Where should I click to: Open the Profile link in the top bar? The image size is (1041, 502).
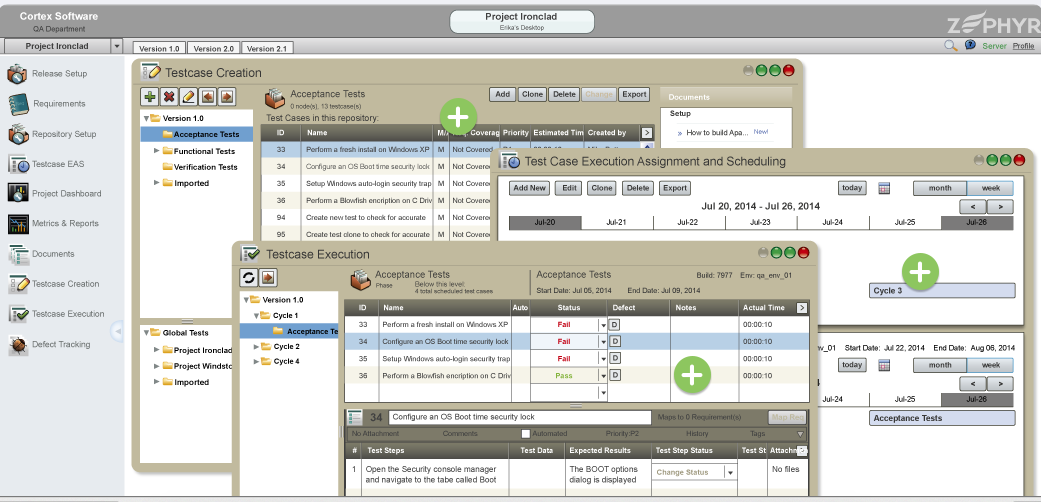click(1023, 46)
